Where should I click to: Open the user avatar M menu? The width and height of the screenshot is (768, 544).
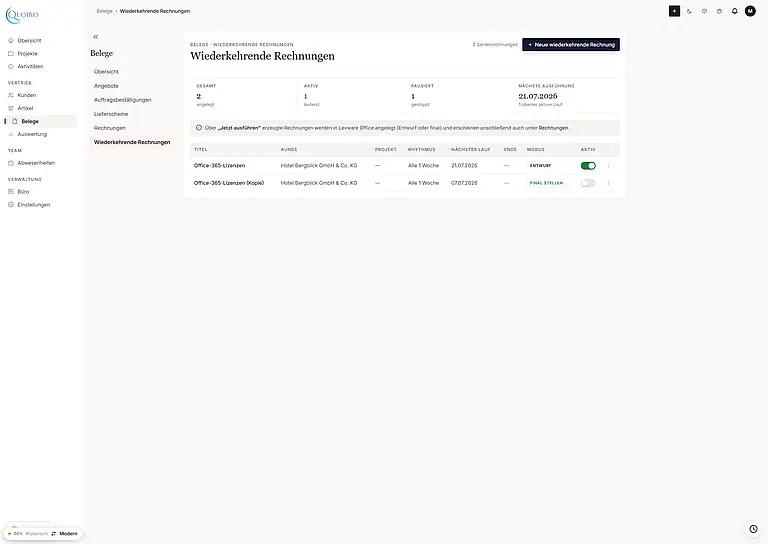pos(750,11)
